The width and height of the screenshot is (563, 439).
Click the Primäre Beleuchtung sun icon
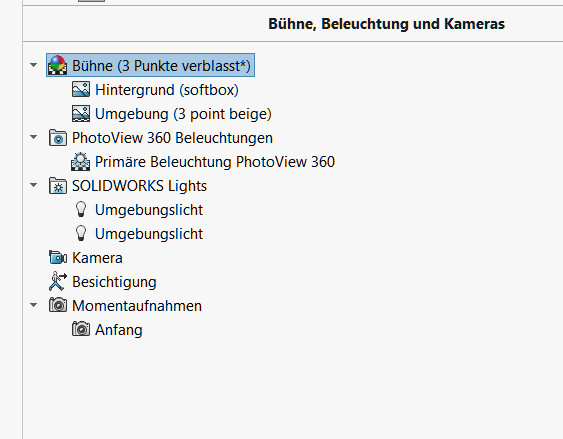81,162
